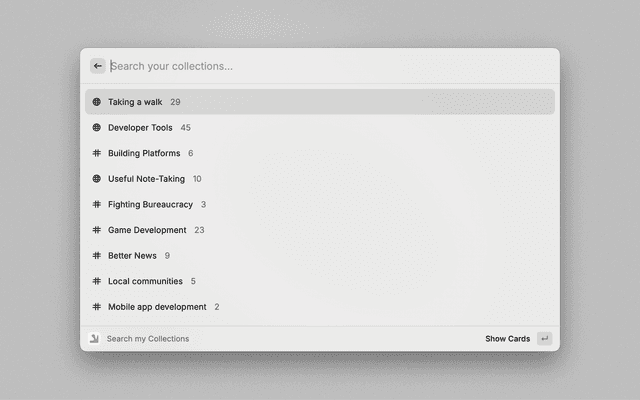Select the Taking a walk collection
This screenshot has width=640, height=400.
tap(135, 102)
